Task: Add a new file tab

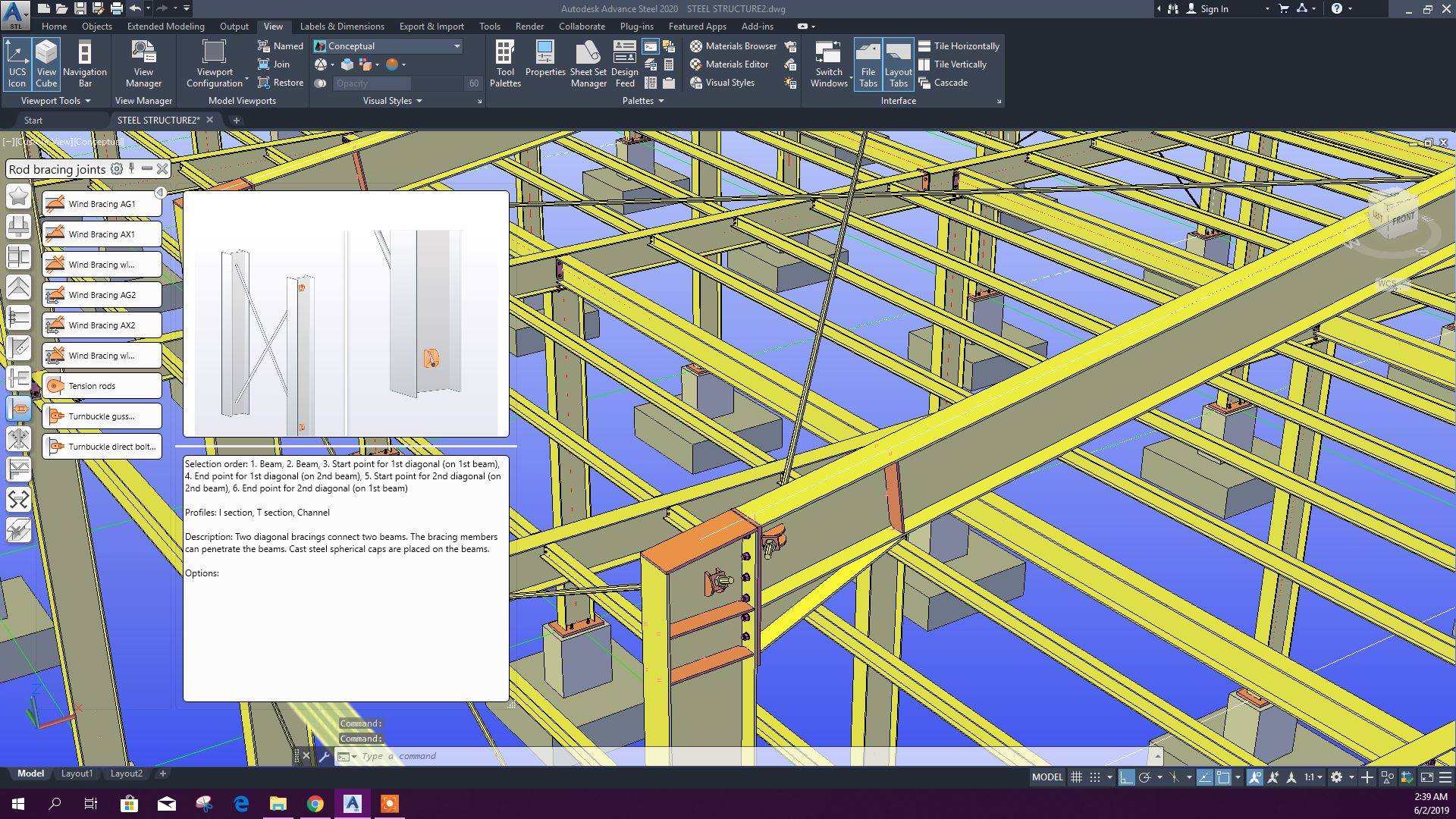Action: pyautogui.click(x=236, y=121)
